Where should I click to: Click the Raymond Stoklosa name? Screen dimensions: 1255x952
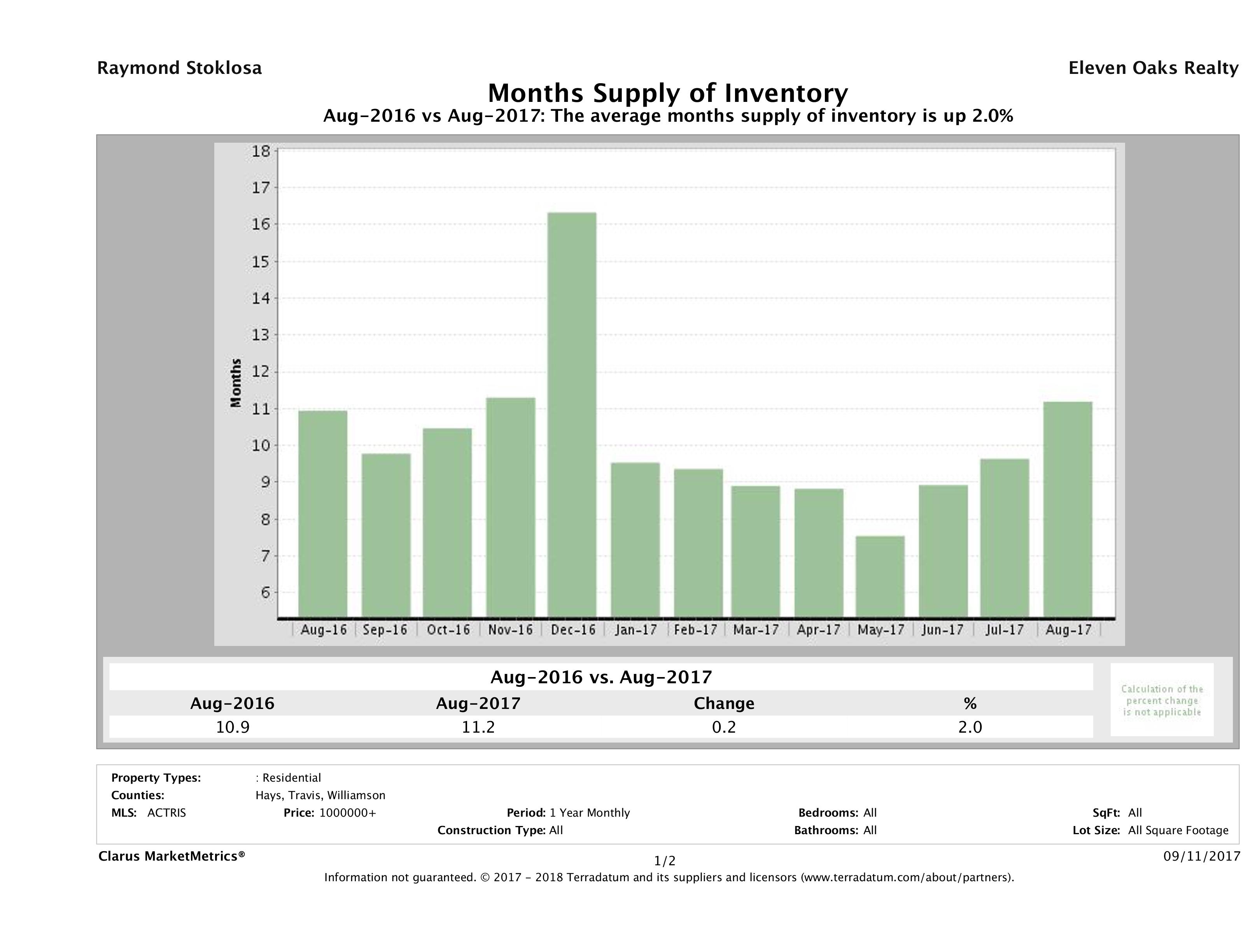click(179, 68)
